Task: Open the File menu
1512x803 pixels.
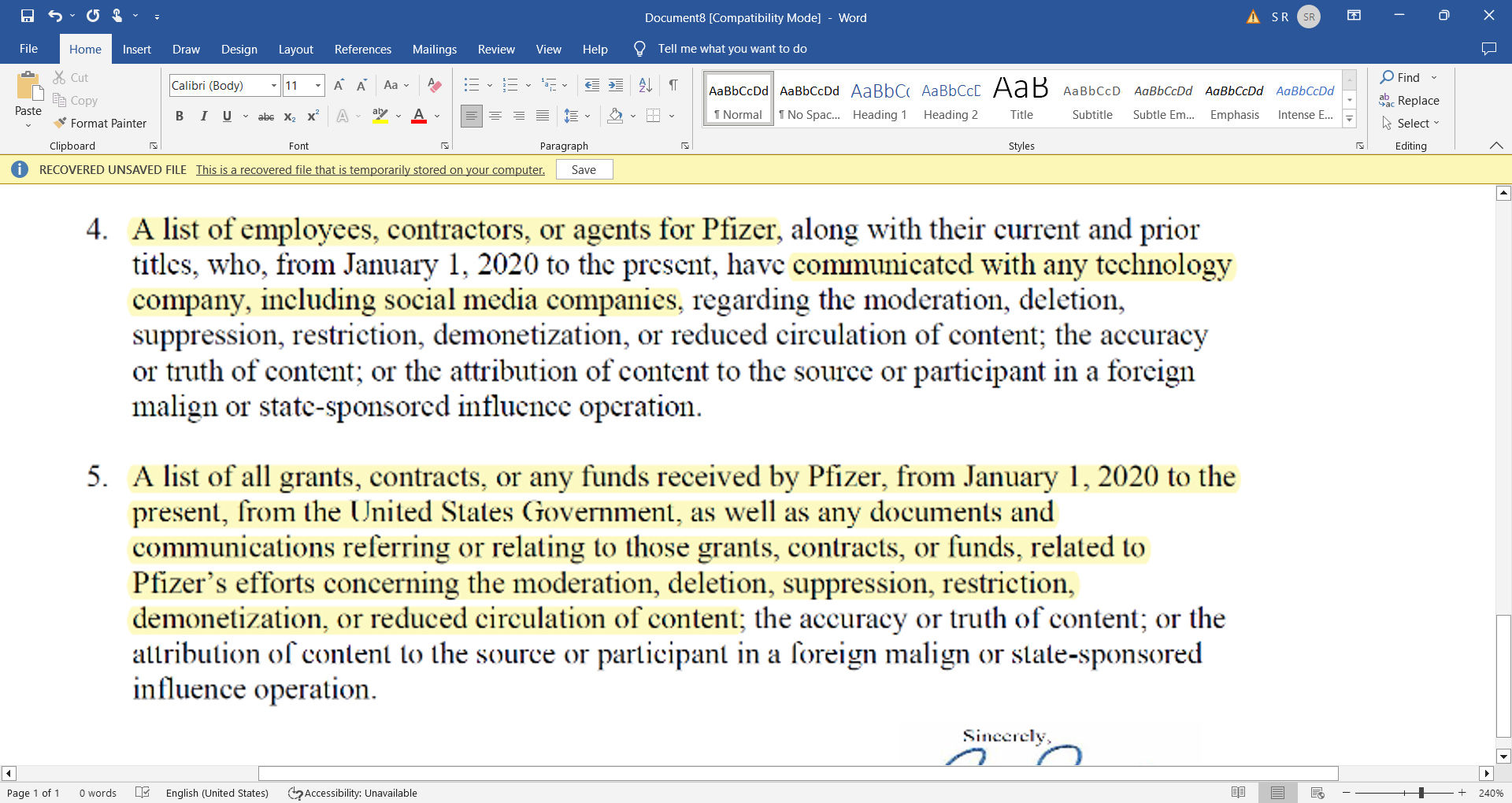Action: (28, 49)
